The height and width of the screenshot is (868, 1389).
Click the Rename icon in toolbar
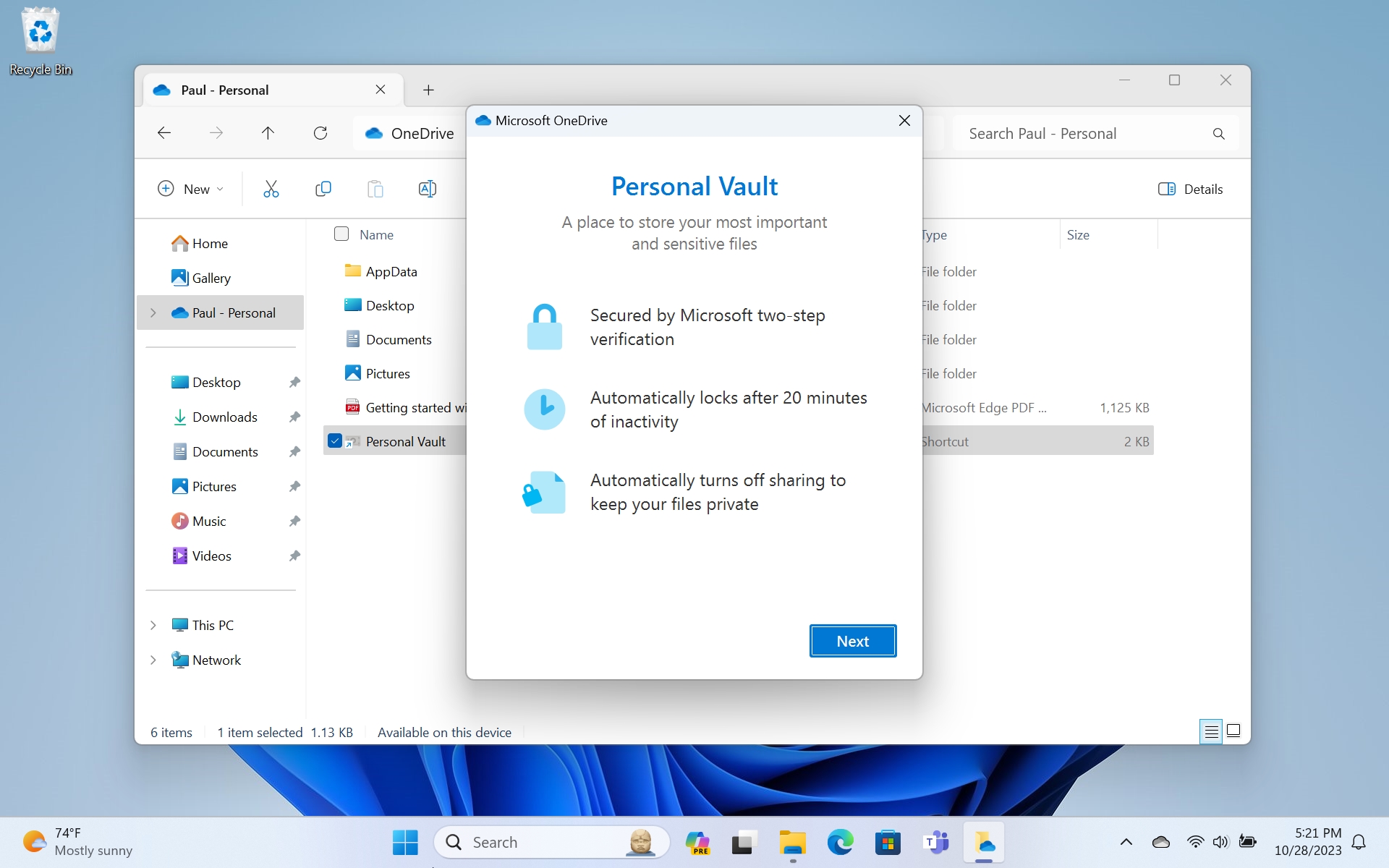point(427,189)
